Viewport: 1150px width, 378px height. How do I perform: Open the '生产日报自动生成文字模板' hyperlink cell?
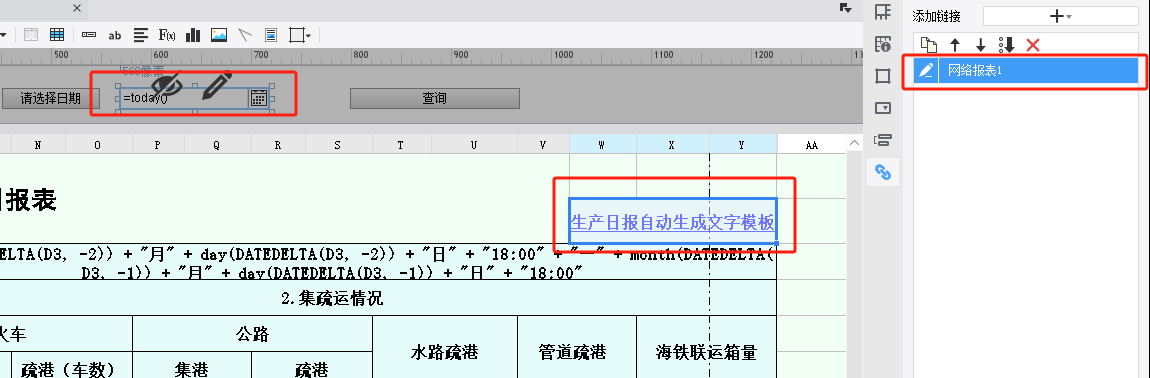tap(673, 221)
